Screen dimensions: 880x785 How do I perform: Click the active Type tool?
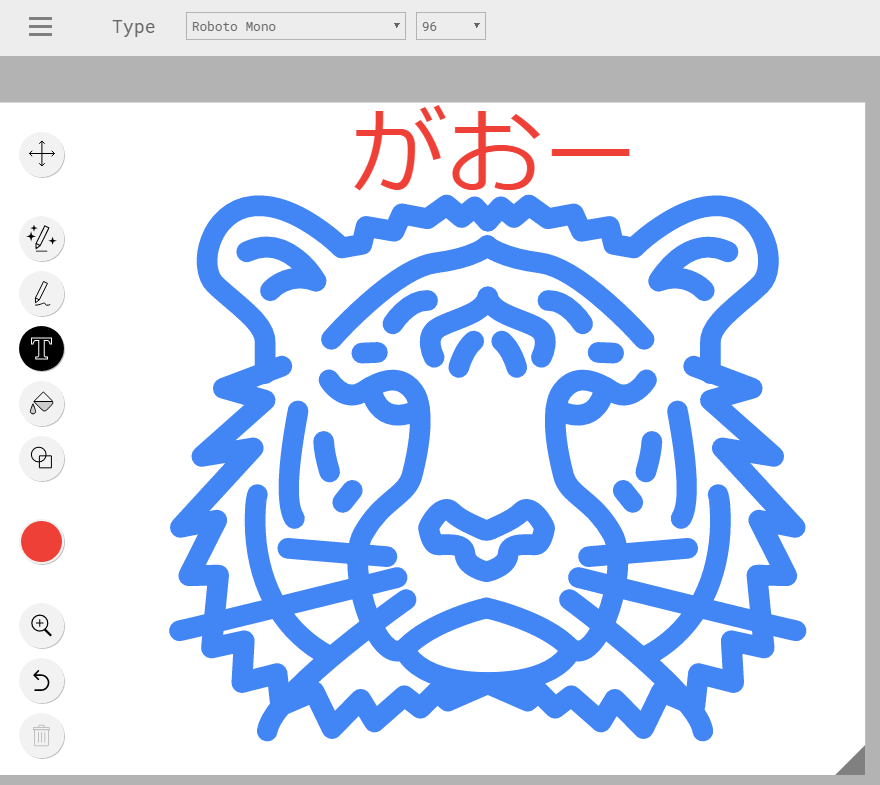tap(42, 348)
